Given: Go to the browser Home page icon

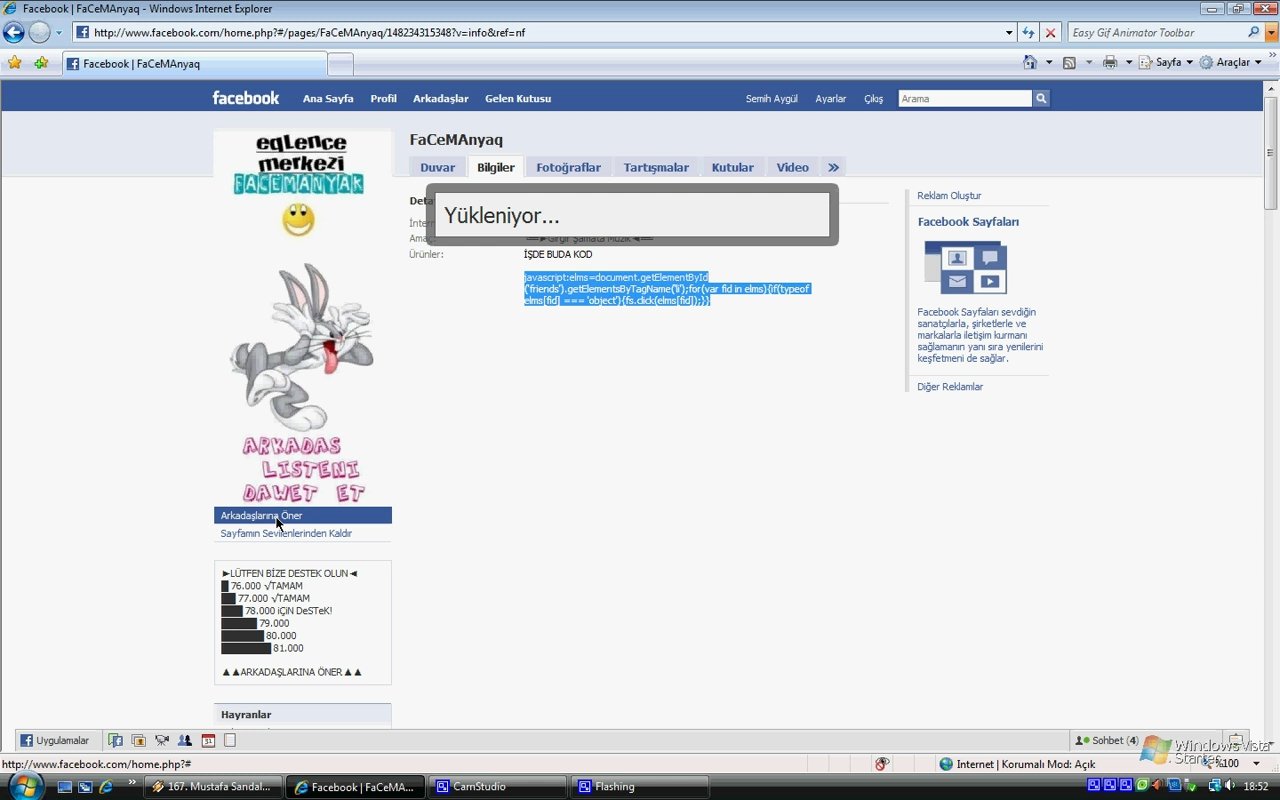Looking at the screenshot, I should pos(1030,62).
